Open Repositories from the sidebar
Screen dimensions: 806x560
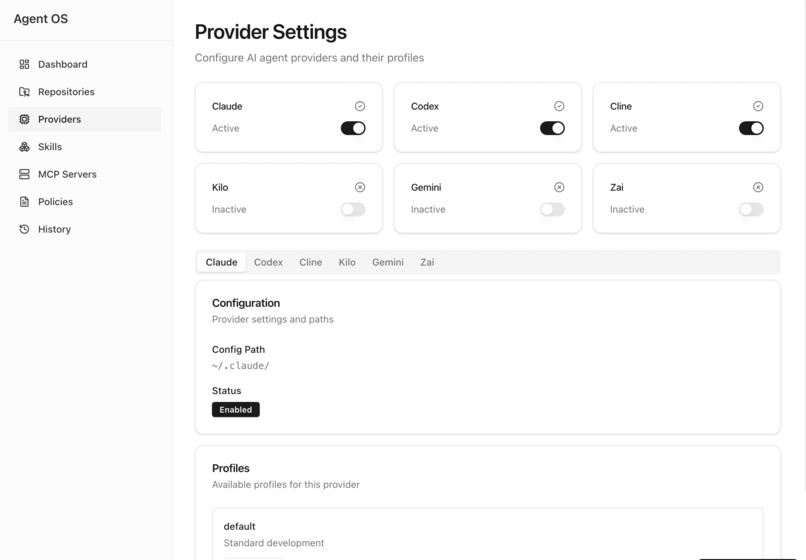click(x=84, y=92)
